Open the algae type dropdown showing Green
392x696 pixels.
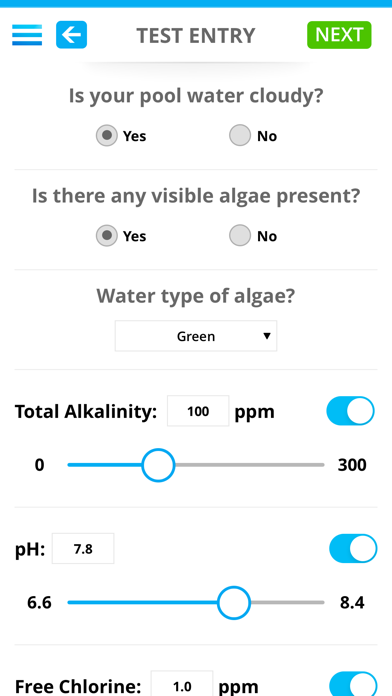click(x=196, y=336)
